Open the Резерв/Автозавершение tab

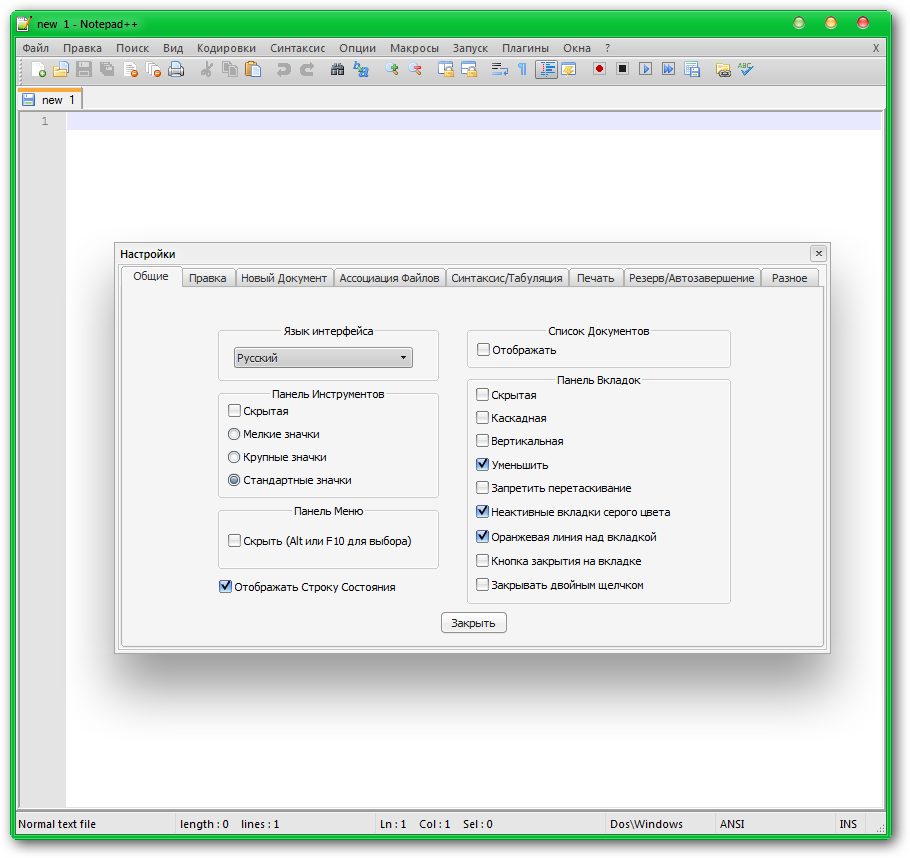tap(692, 278)
